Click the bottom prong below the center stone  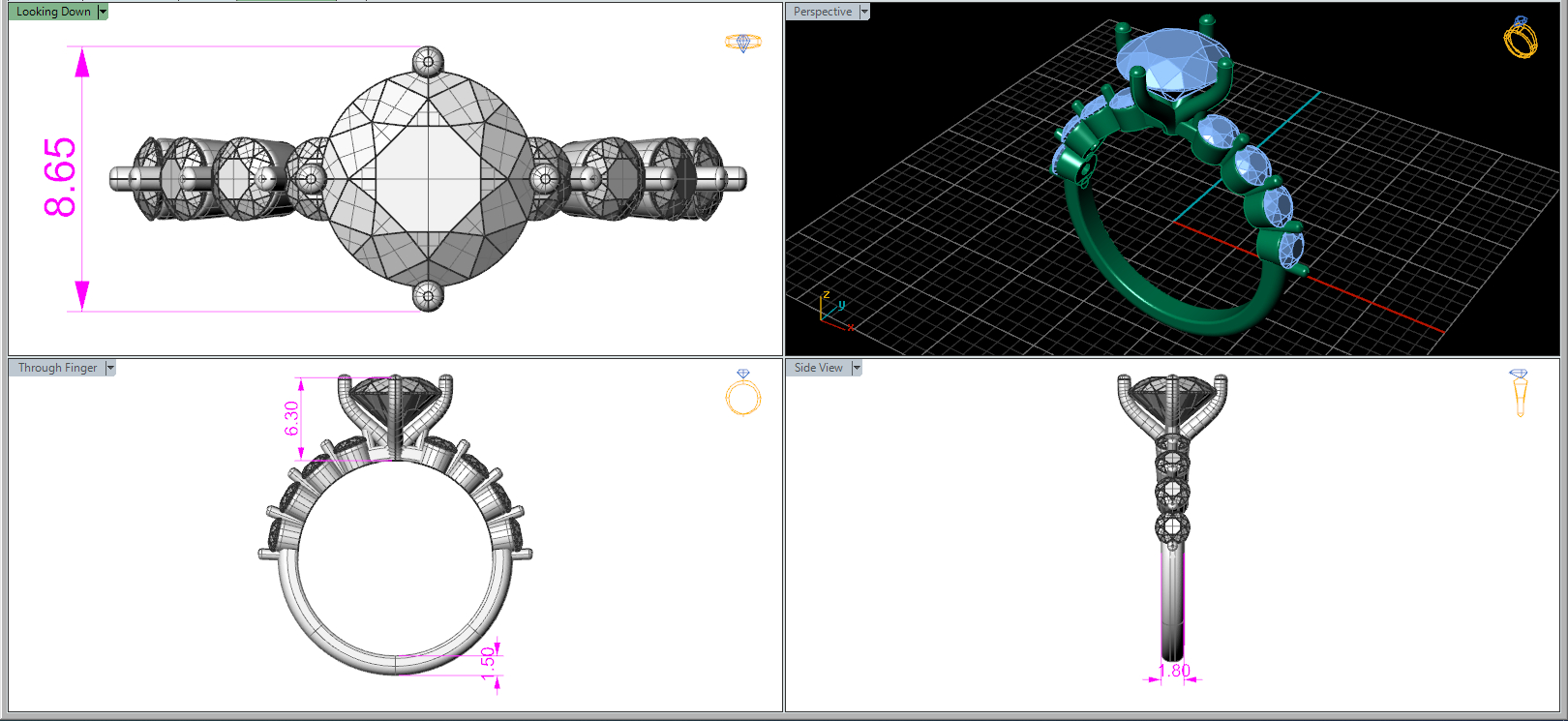[x=428, y=295]
